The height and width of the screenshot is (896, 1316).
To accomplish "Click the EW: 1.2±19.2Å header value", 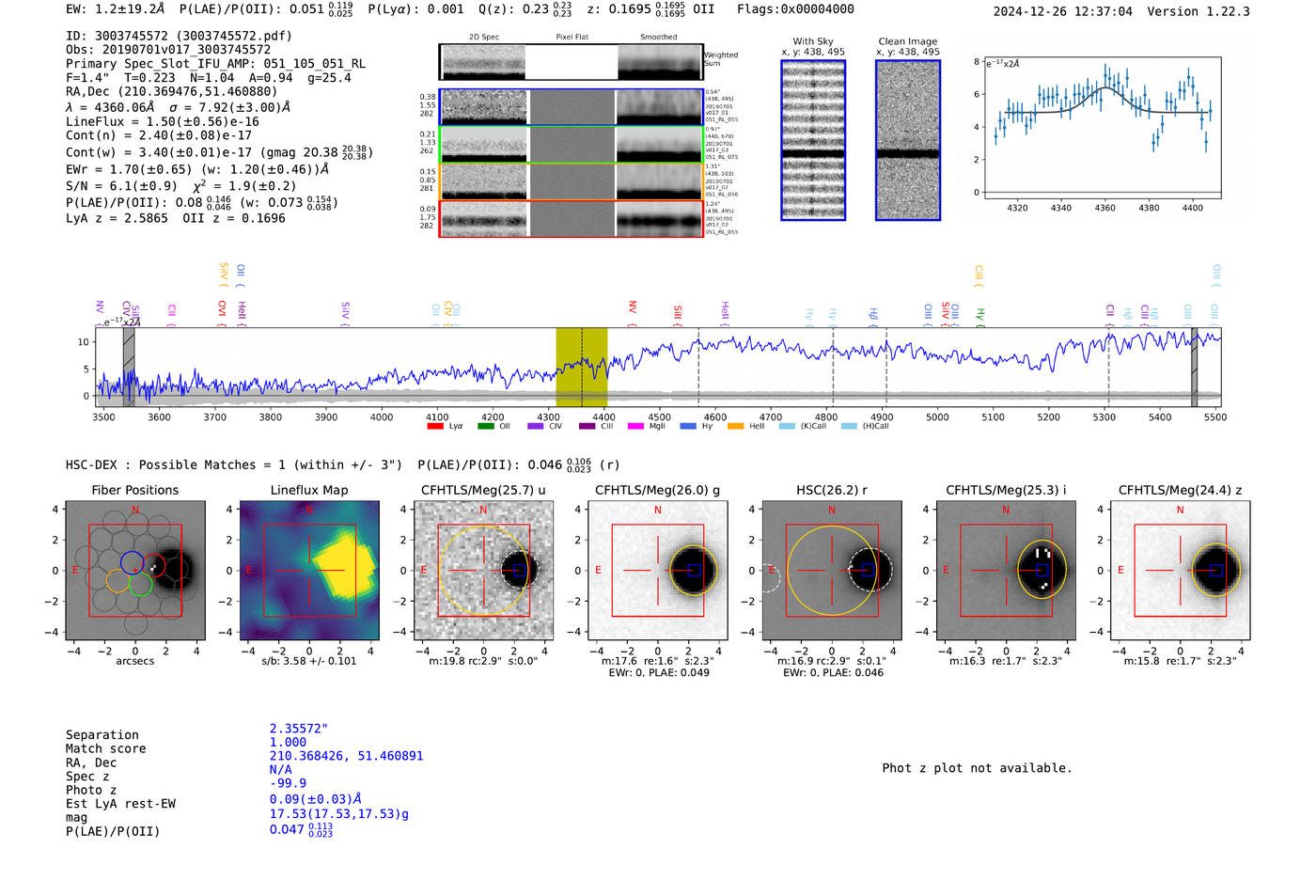I will coord(115,9).
